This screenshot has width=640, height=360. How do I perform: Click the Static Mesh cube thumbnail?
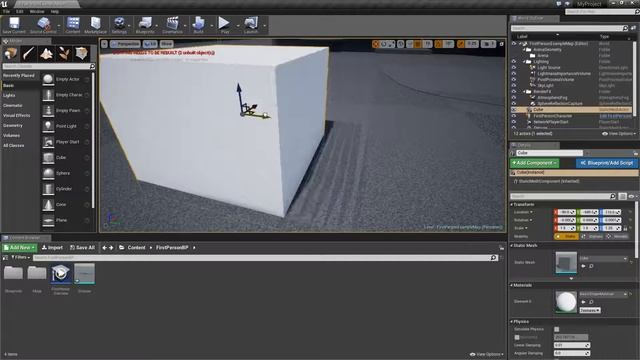[566, 262]
